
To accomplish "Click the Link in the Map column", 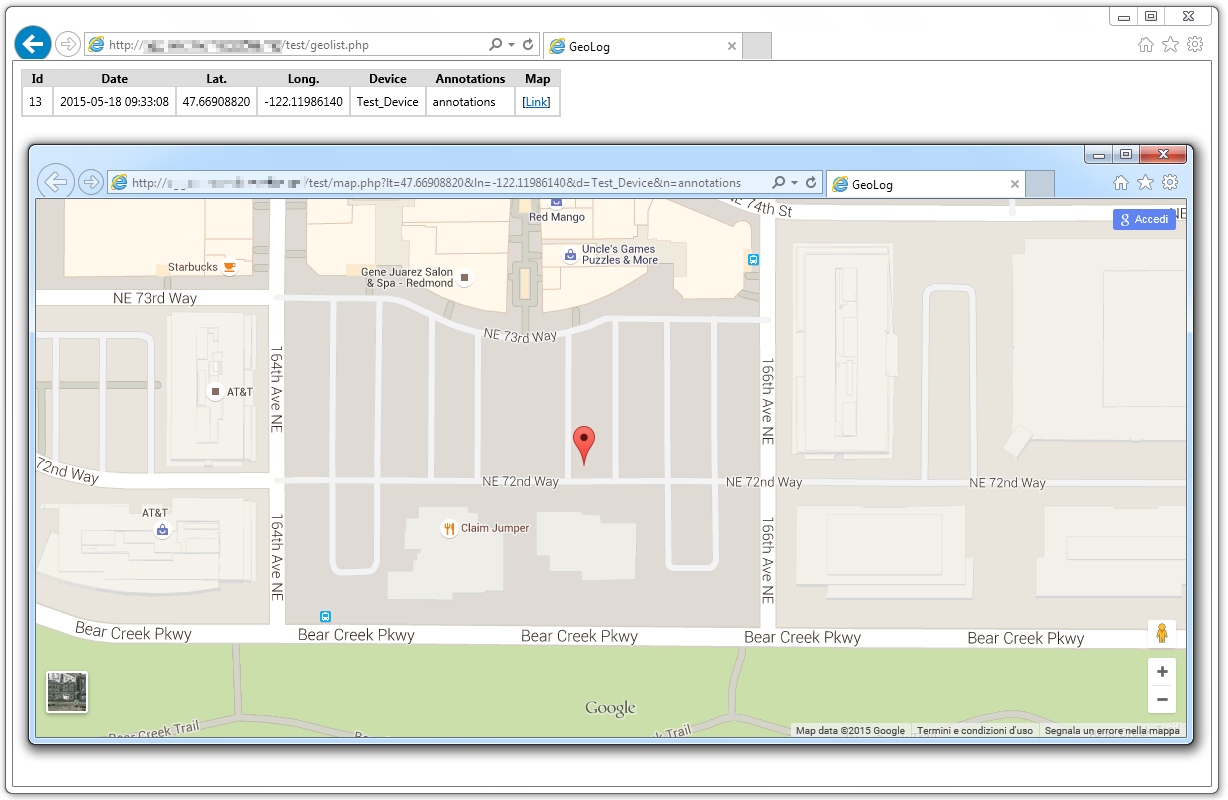I will tap(536, 102).
